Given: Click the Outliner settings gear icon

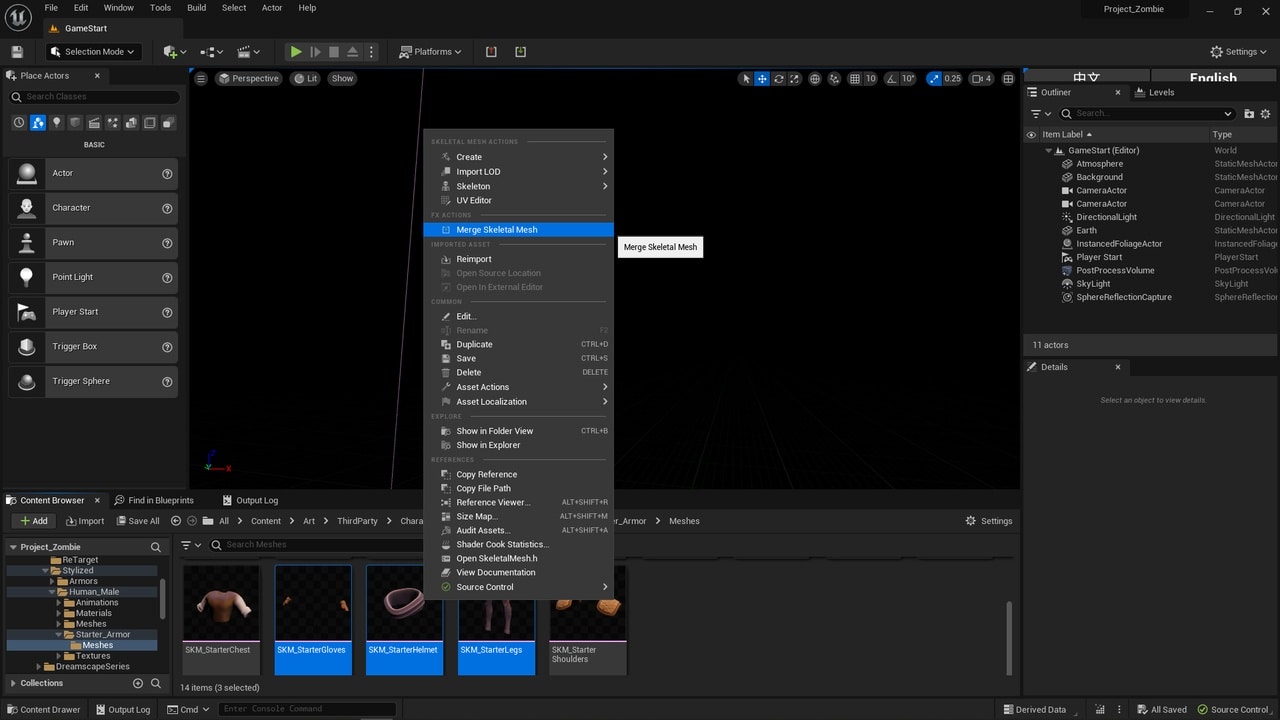Looking at the screenshot, I should click(1265, 114).
